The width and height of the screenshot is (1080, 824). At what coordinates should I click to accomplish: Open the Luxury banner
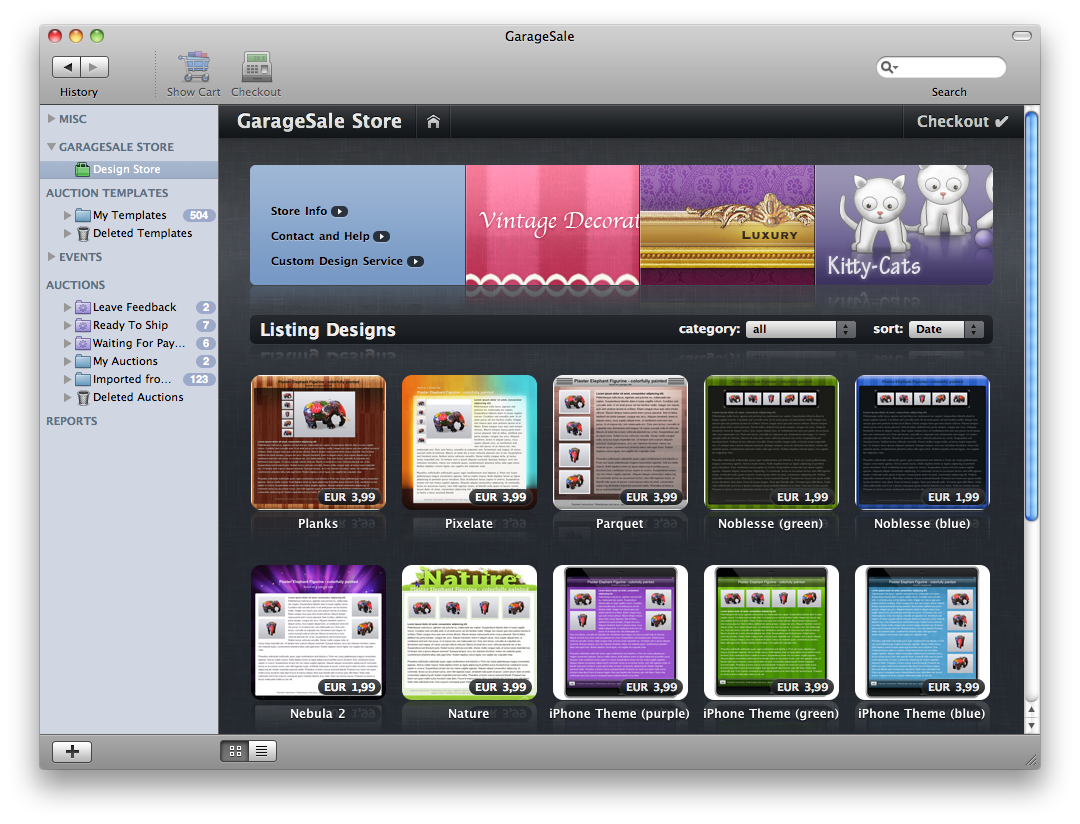727,225
